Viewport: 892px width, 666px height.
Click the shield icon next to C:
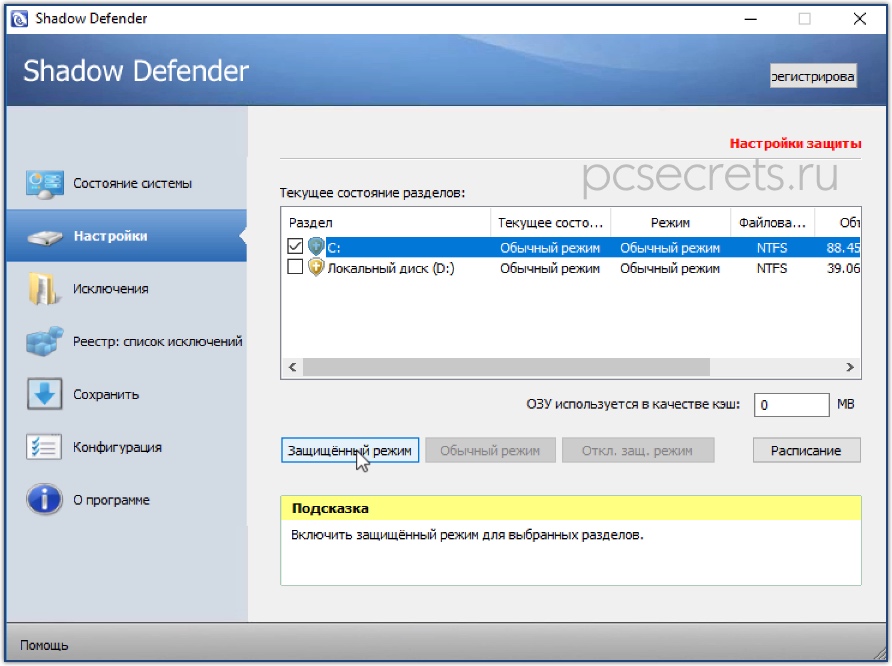click(316, 246)
